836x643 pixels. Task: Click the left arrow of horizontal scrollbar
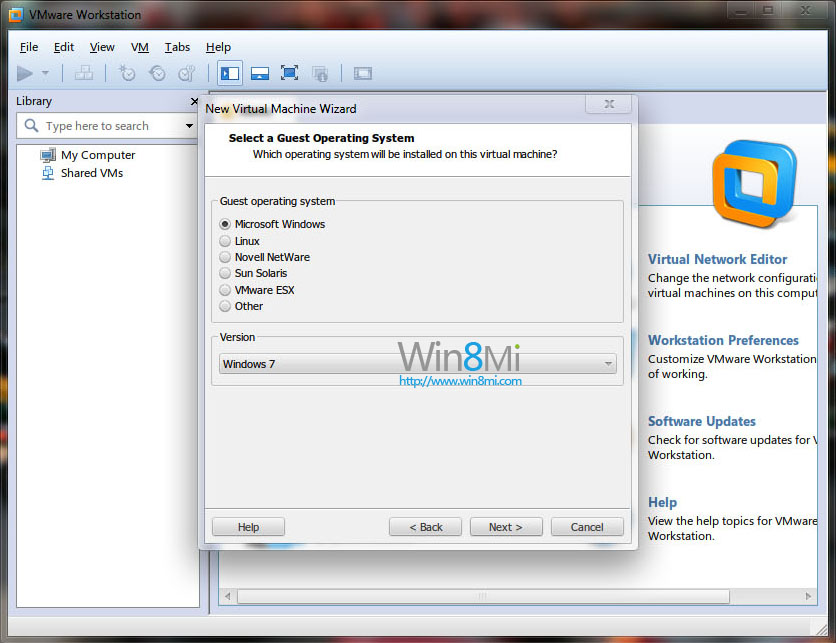227,596
